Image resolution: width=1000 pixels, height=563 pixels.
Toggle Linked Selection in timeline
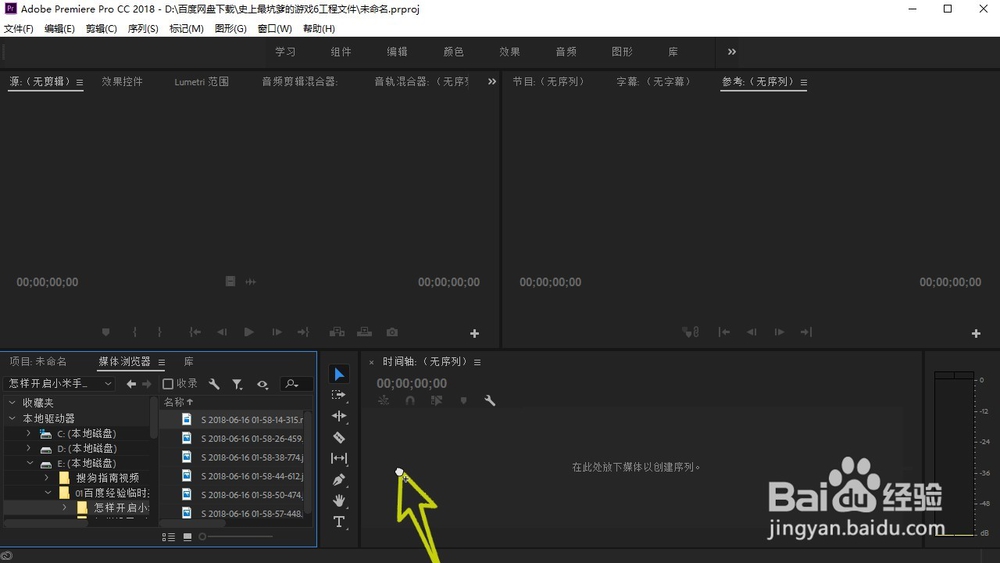[x=436, y=400]
